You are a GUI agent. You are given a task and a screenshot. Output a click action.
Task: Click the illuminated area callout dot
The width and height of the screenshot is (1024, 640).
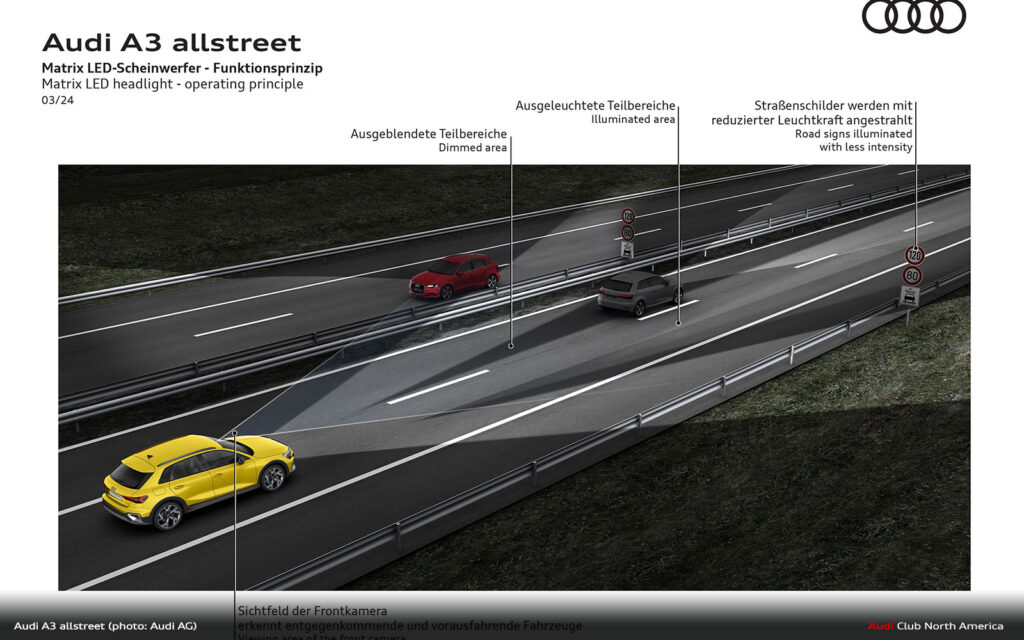point(678,323)
